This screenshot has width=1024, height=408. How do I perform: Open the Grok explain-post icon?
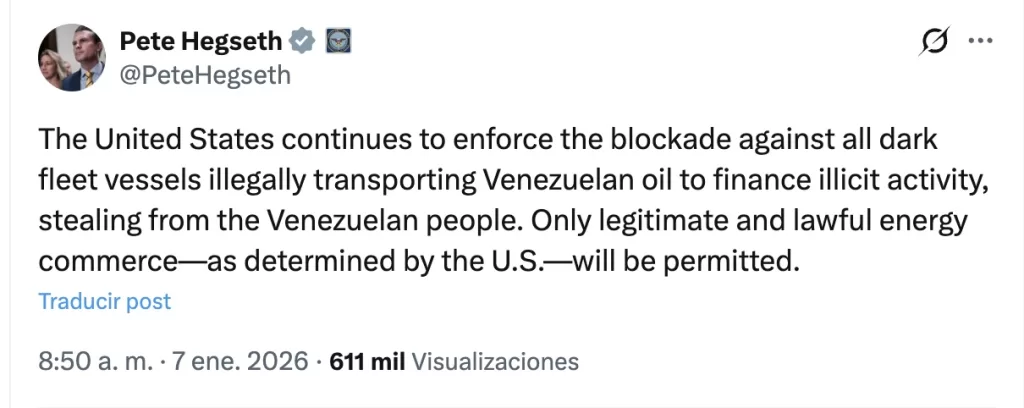(934, 41)
